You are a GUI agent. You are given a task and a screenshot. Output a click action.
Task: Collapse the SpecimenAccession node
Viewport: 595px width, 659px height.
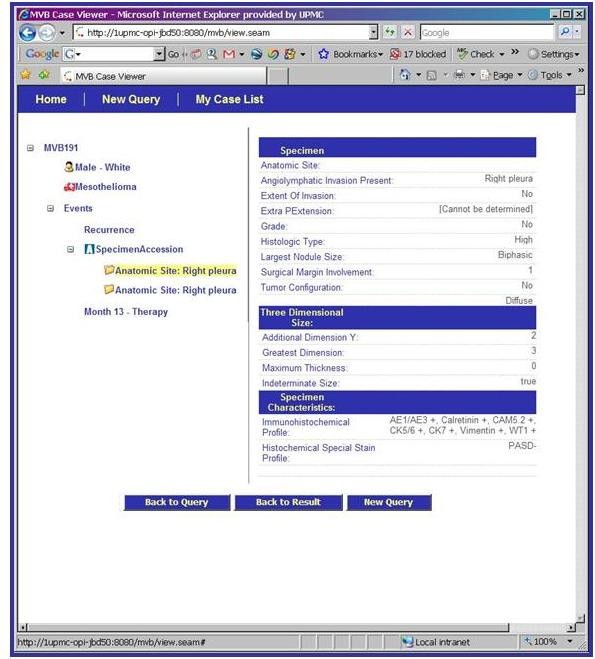point(71,250)
